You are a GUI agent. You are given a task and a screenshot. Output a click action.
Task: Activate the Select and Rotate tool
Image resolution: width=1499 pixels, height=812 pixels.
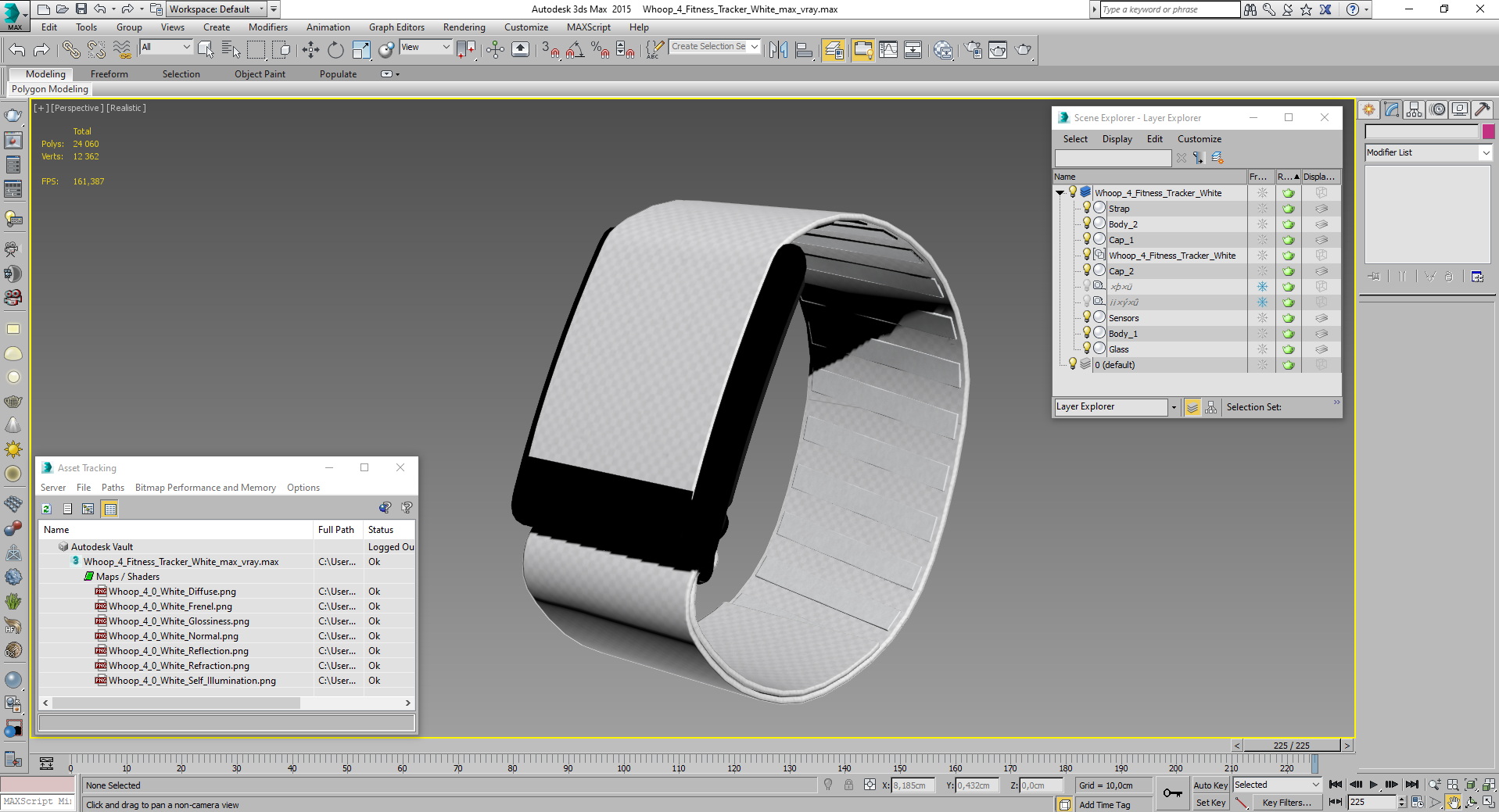(x=335, y=50)
